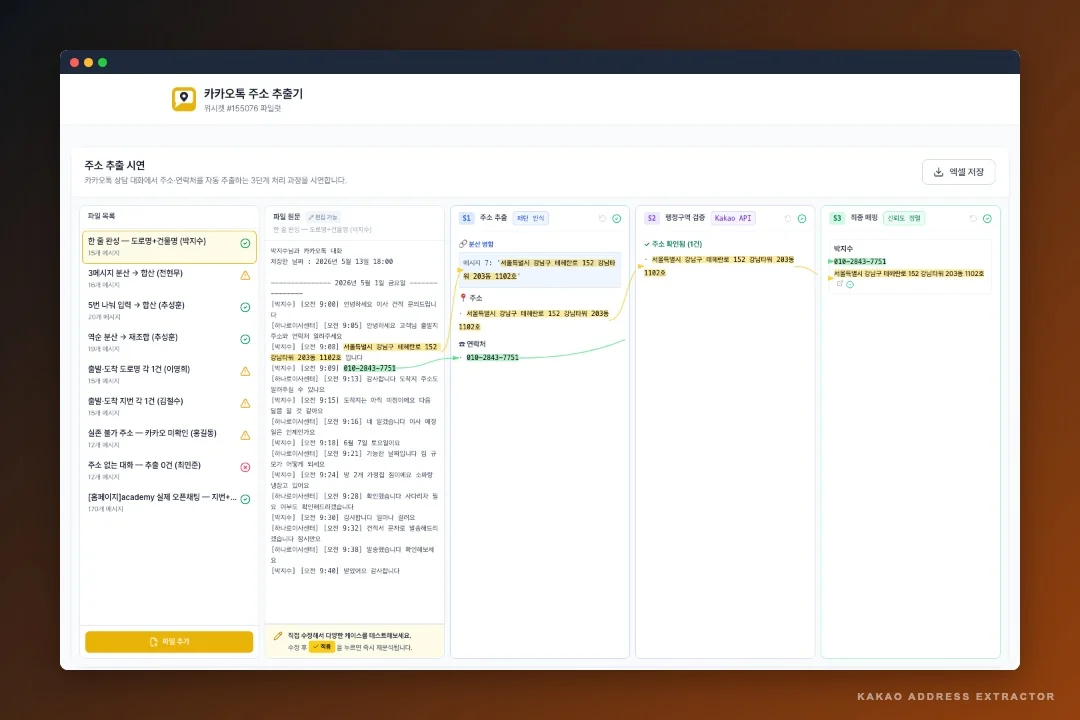This screenshot has height=720, width=1080.
Task: Click the validated address in S2 panel
Action: click(719, 266)
